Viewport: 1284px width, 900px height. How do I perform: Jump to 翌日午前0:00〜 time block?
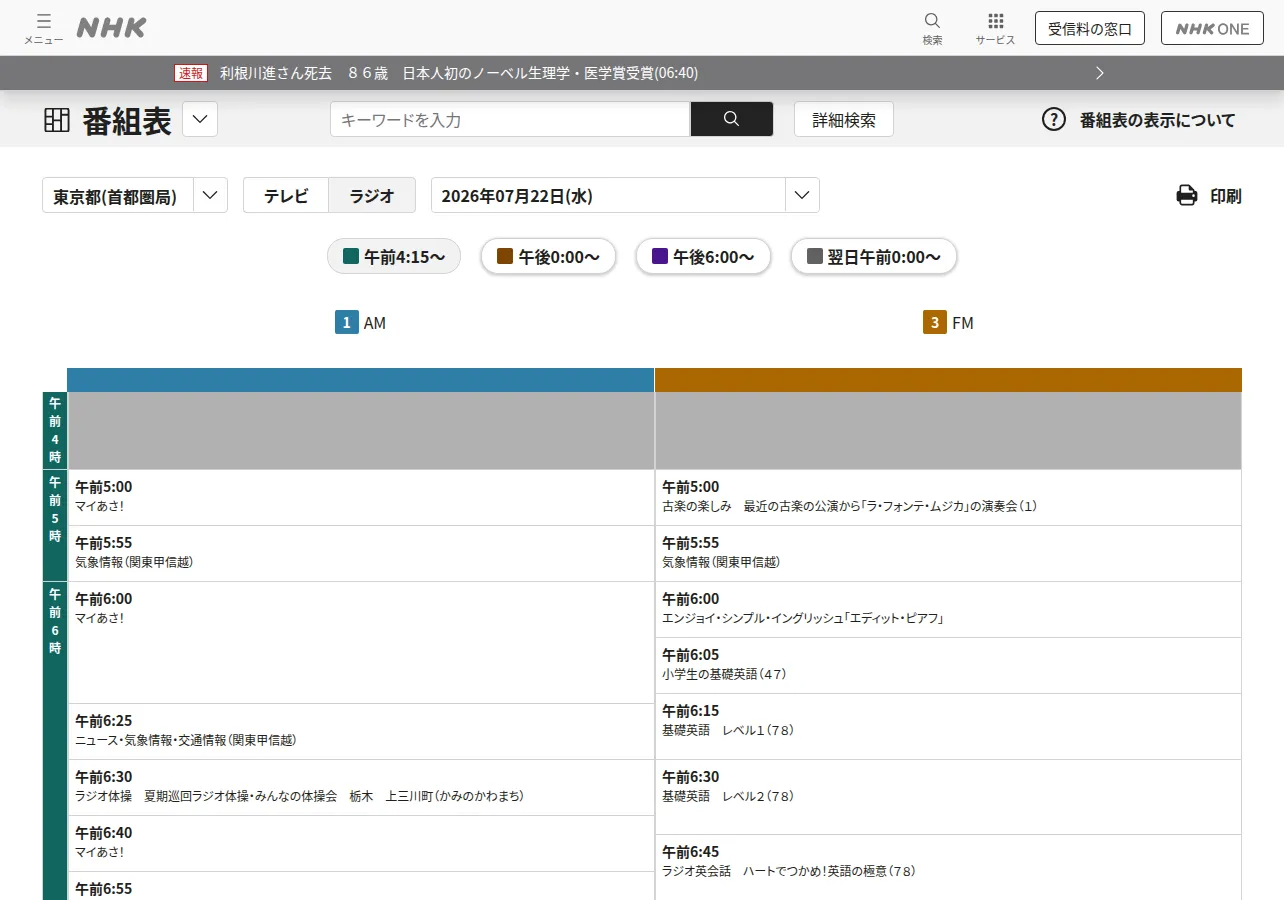coord(874,256)
